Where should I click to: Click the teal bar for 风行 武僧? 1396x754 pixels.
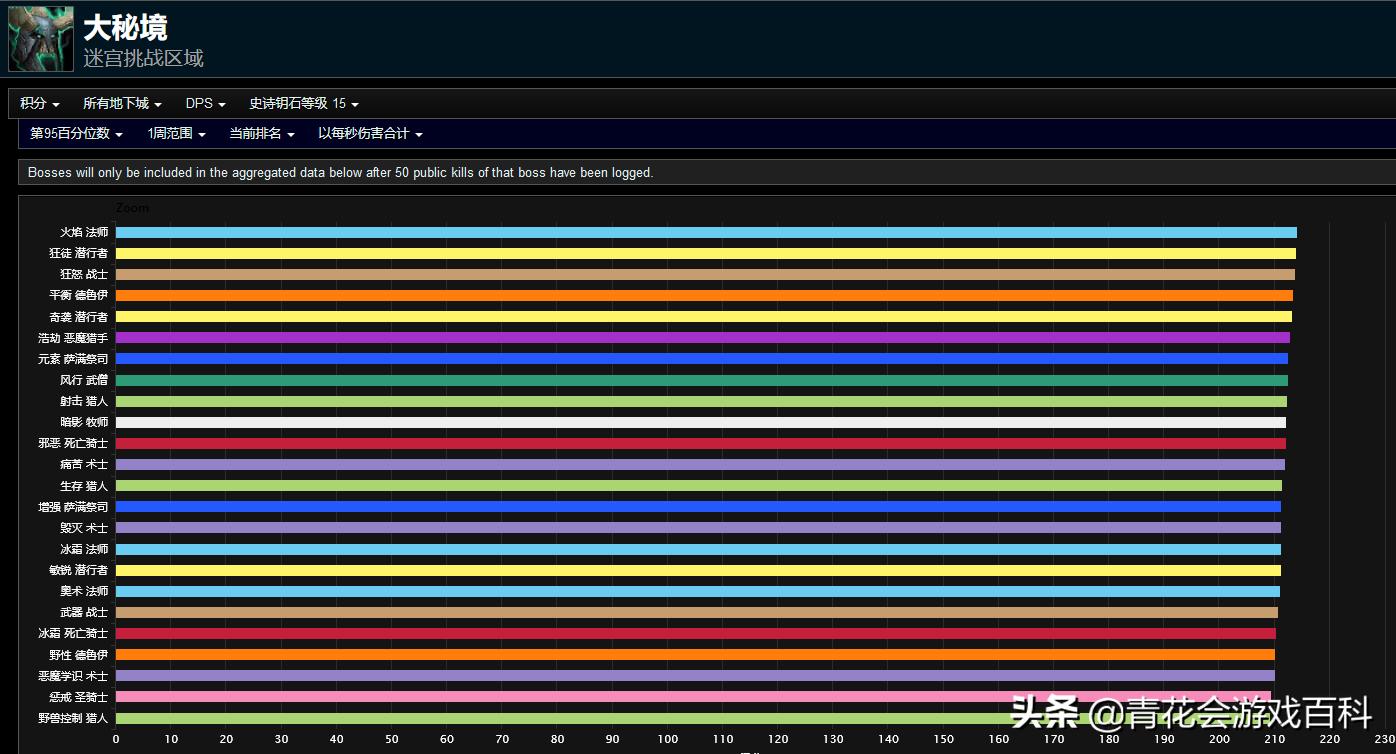click(702, 380)
